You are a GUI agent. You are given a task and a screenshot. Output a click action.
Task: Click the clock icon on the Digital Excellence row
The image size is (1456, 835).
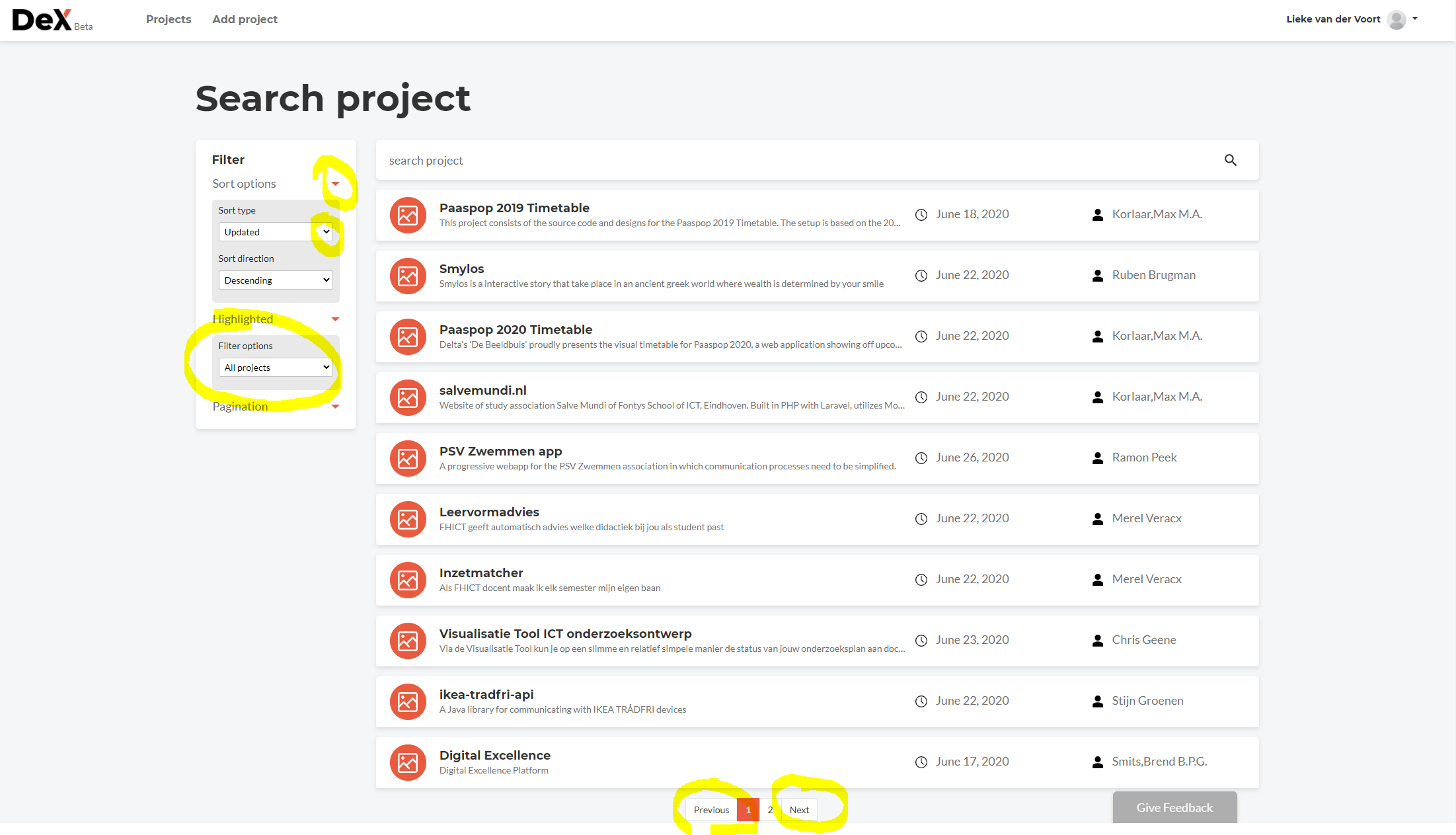point(921,762)
